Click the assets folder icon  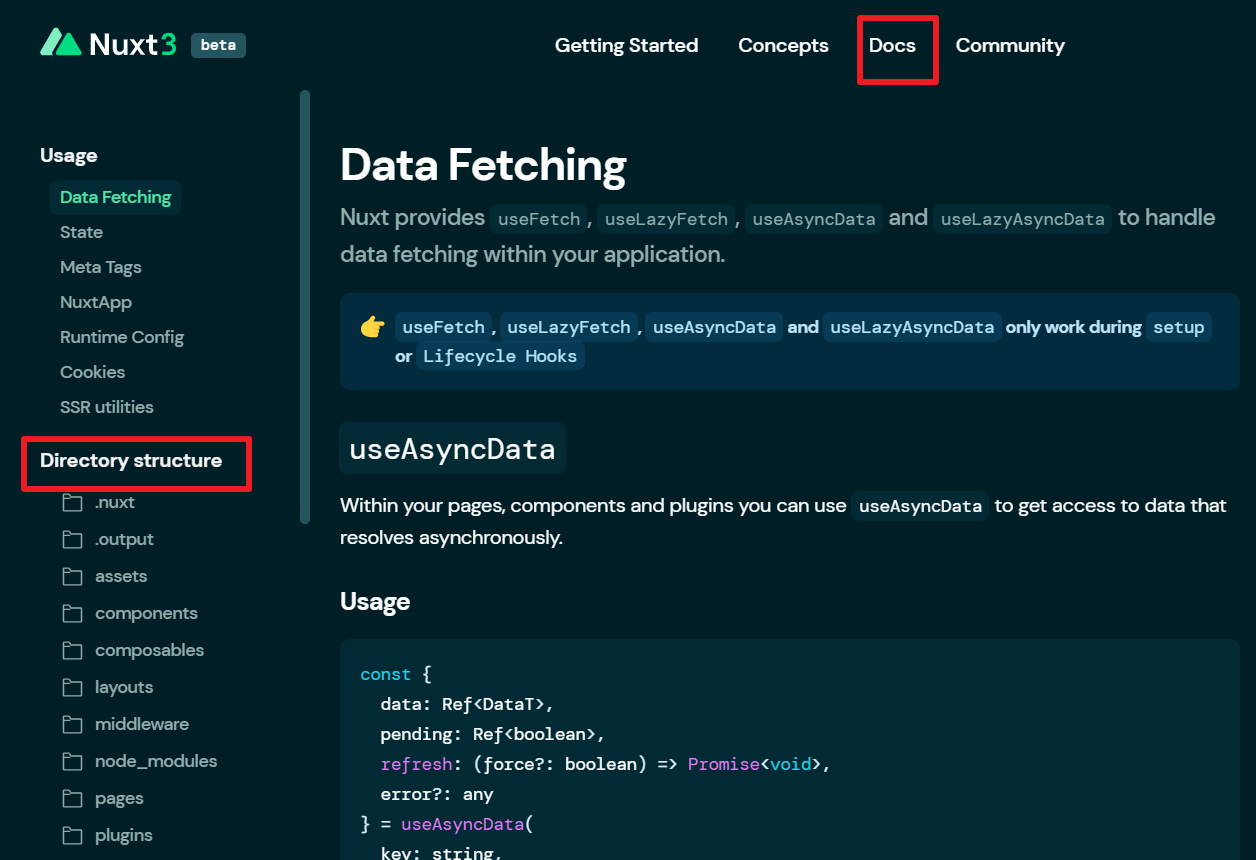tap(72, 576)
